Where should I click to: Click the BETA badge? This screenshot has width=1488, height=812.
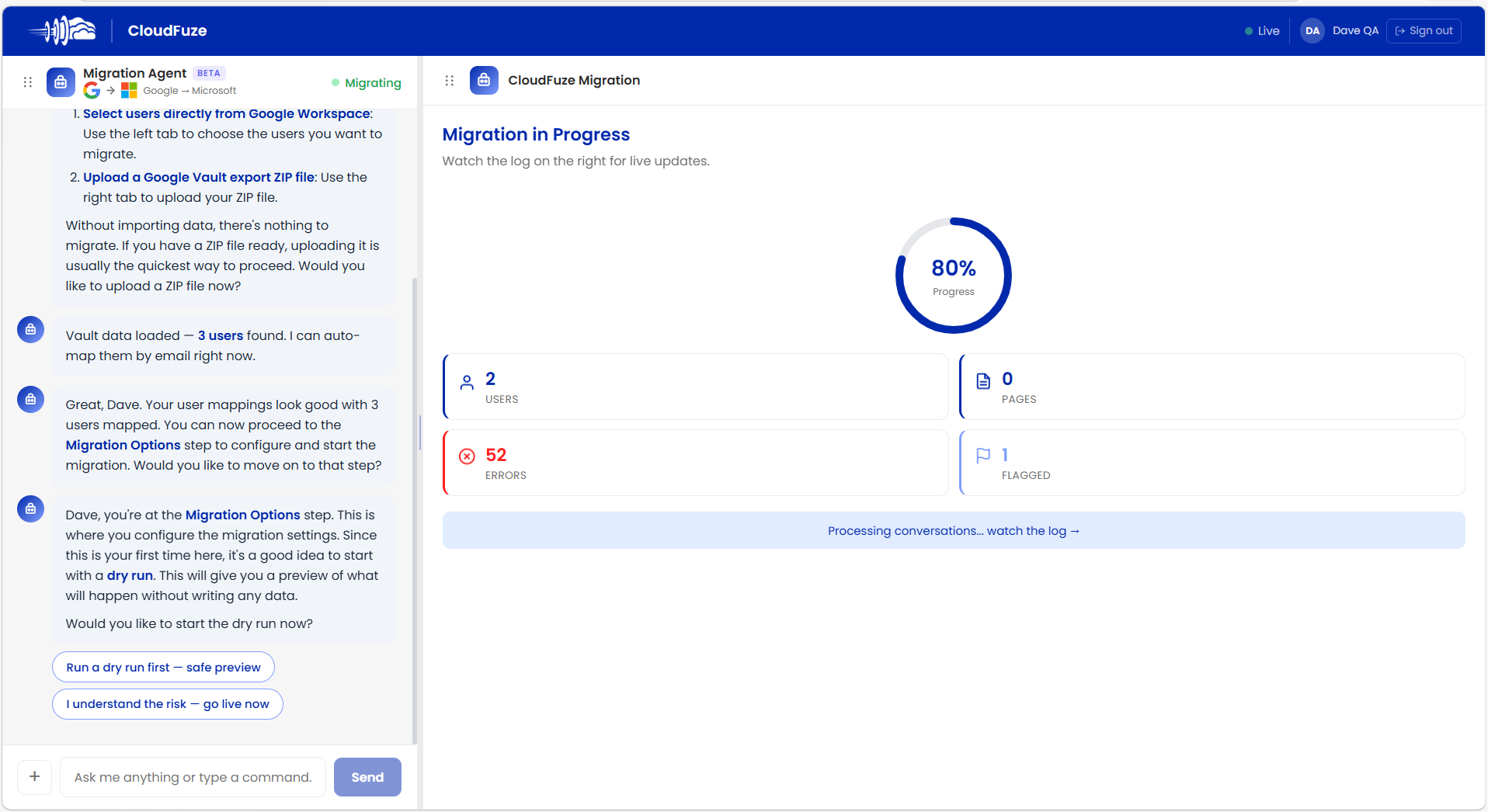coord(209,73)
